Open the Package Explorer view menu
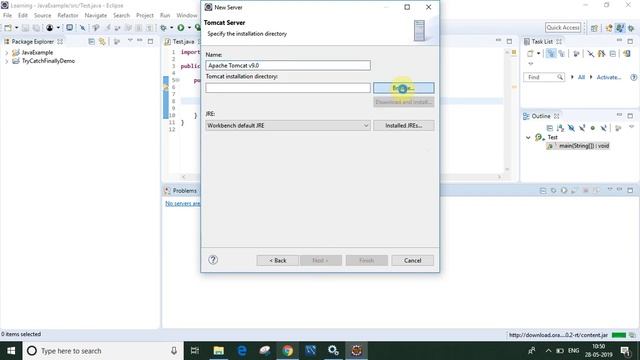The height and width of the screenshot is (360, 640). click(130, 41)
